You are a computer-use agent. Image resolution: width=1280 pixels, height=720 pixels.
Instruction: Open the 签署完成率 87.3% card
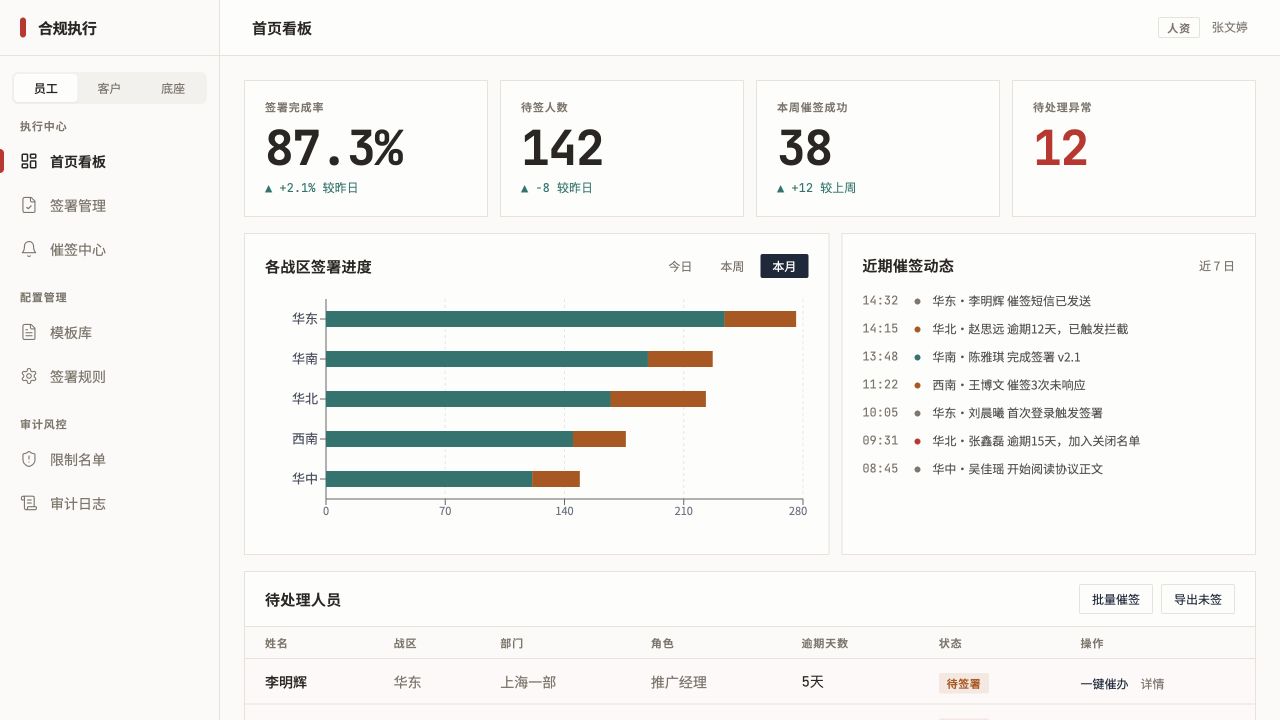click(x=366, y=148)
